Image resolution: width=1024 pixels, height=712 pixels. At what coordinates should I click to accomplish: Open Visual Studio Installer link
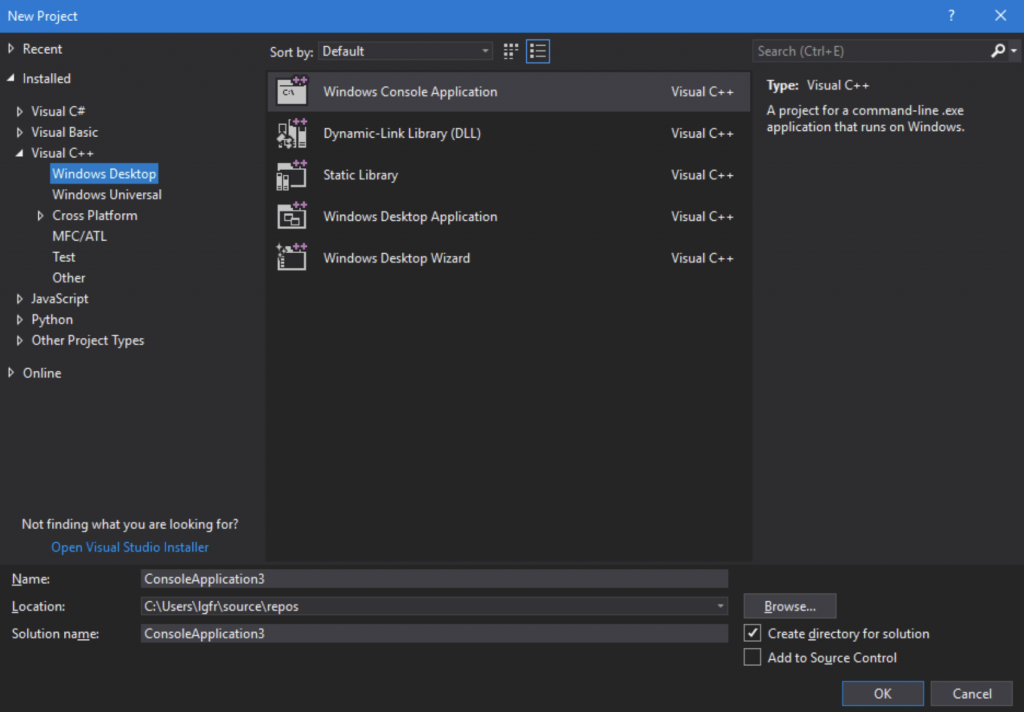(129, 547)
